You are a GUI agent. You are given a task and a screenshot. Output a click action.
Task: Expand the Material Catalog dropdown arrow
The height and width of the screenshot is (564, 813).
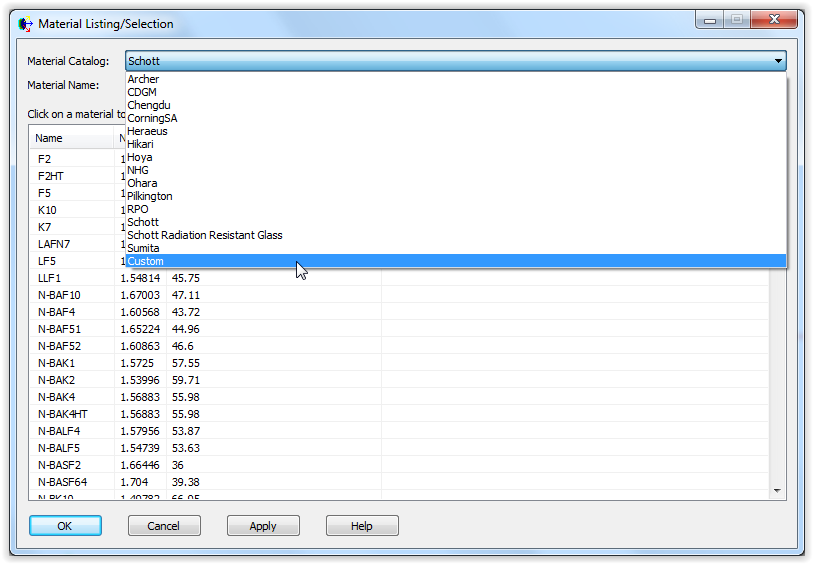(x=777, y=61)
